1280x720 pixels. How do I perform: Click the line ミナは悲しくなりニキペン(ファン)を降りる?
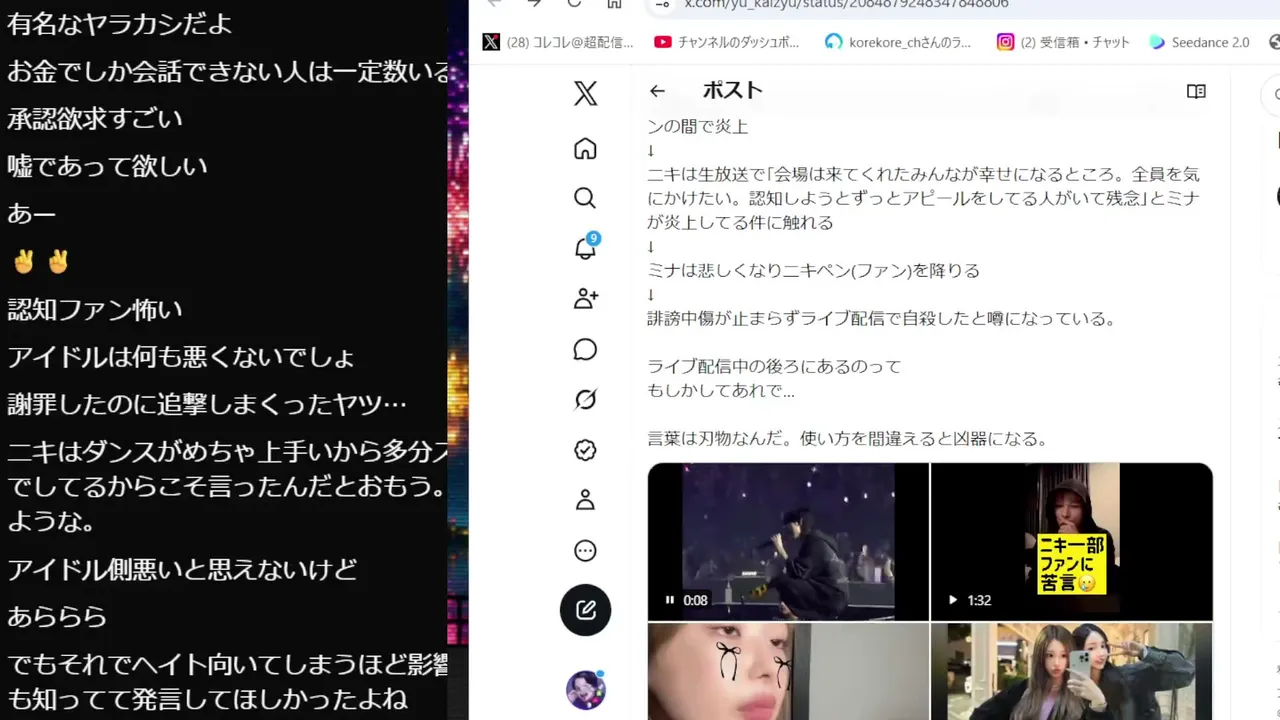pos(813,271)
